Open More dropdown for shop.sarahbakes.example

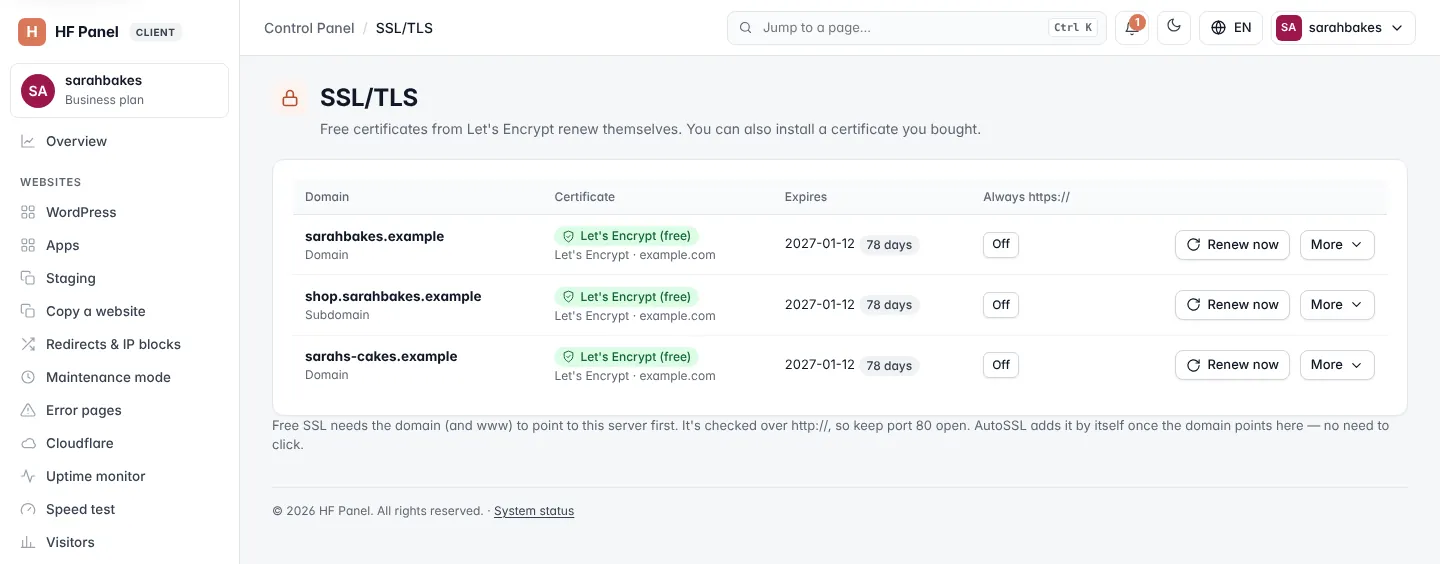click(1337, 304)
